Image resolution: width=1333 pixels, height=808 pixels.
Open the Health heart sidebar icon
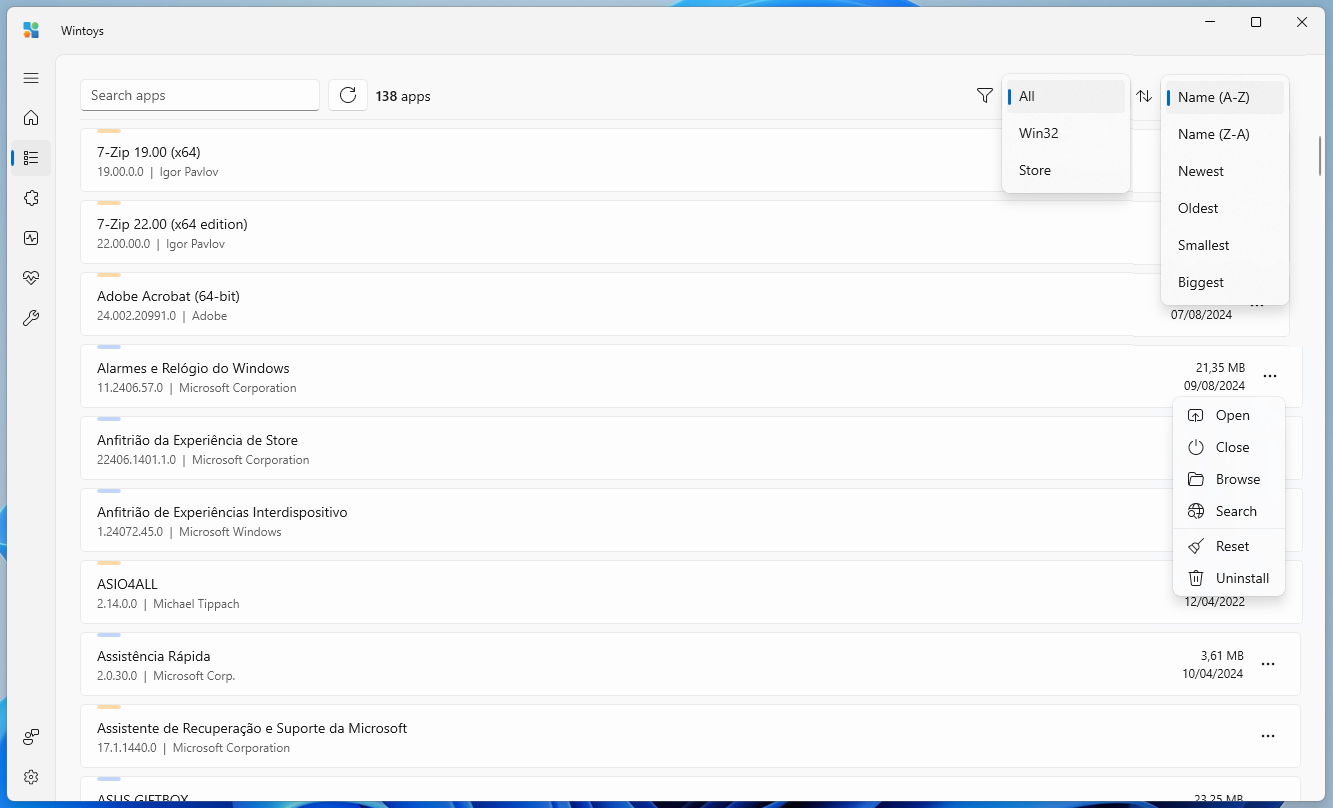pyautogui.click(x=31, y=278)
